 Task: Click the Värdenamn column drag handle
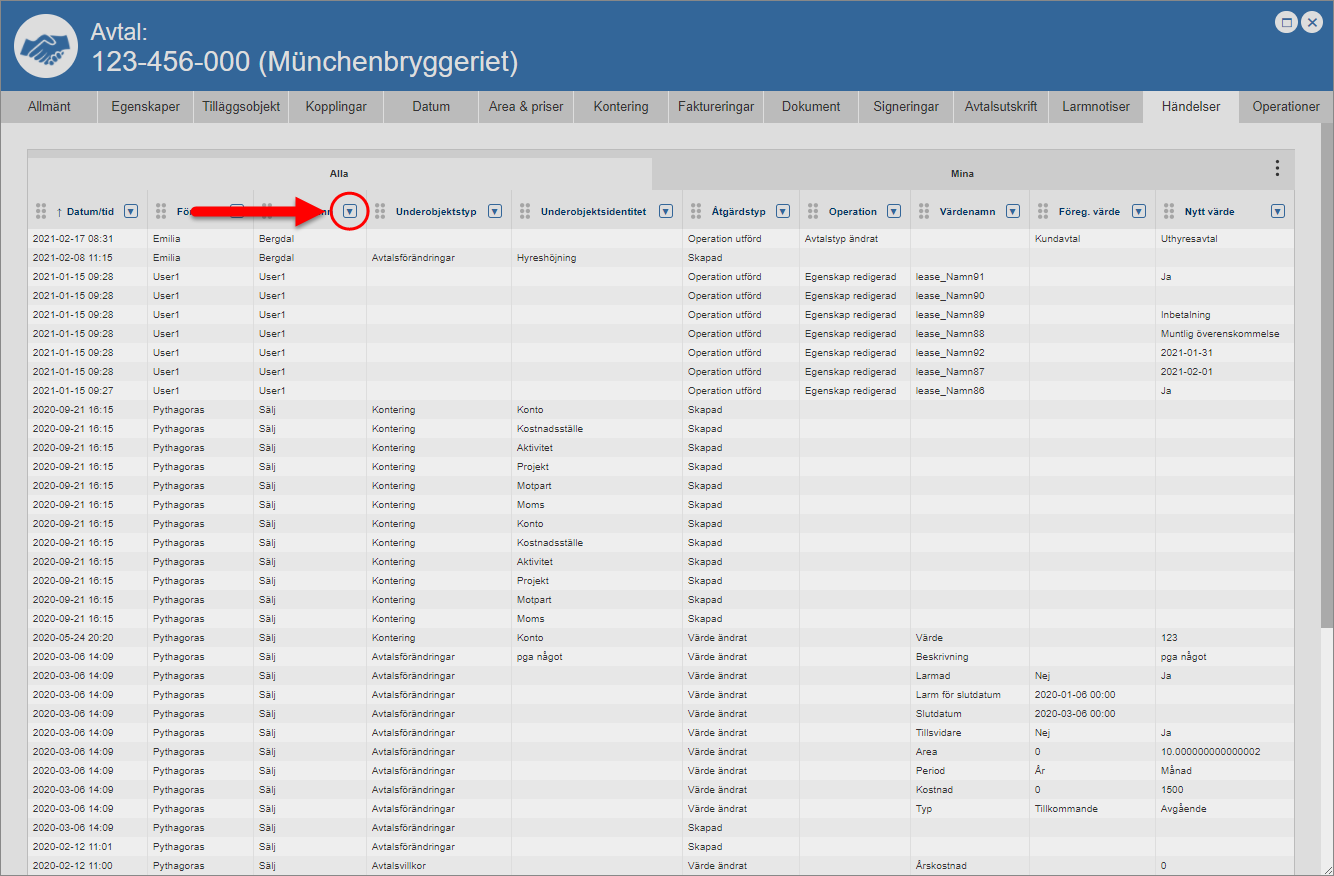924,211
